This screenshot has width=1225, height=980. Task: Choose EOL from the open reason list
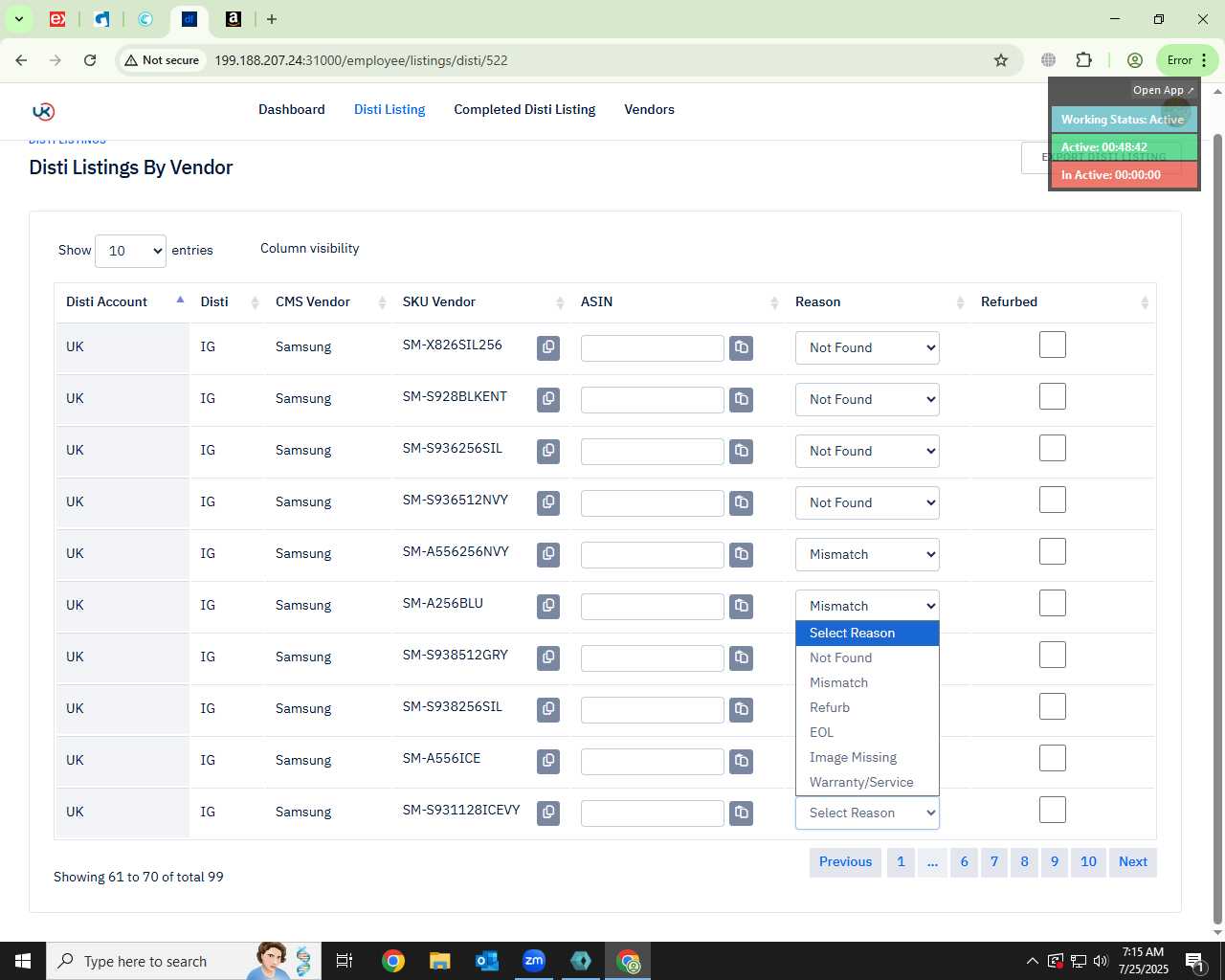(x=867, y=732)
